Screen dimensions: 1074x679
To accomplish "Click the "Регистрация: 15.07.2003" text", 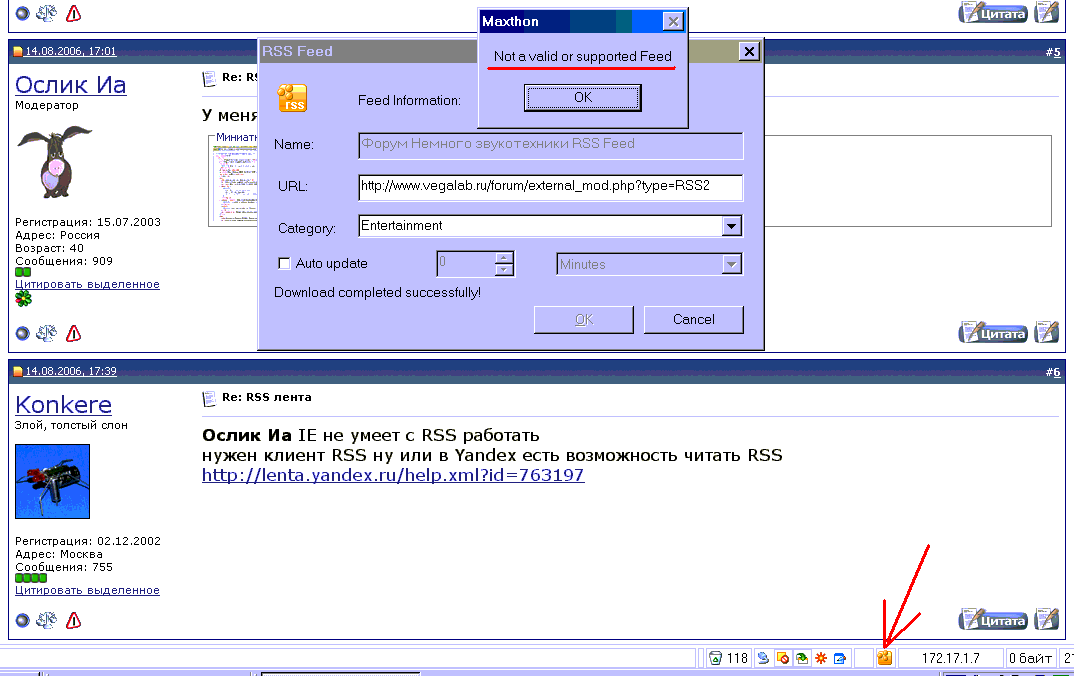I will [88, 222].
